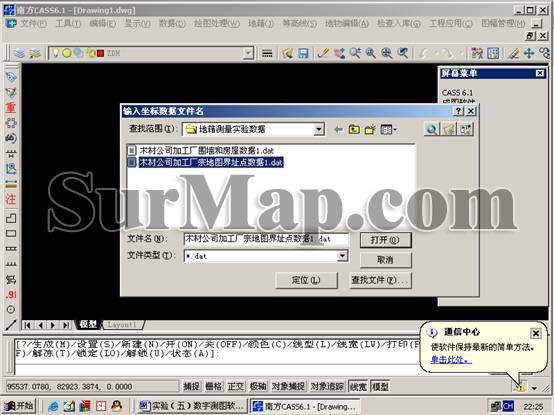Open status bar tray down arrow menu
Image resolution: width=554 pixels, height=415 pixels.
535,388
